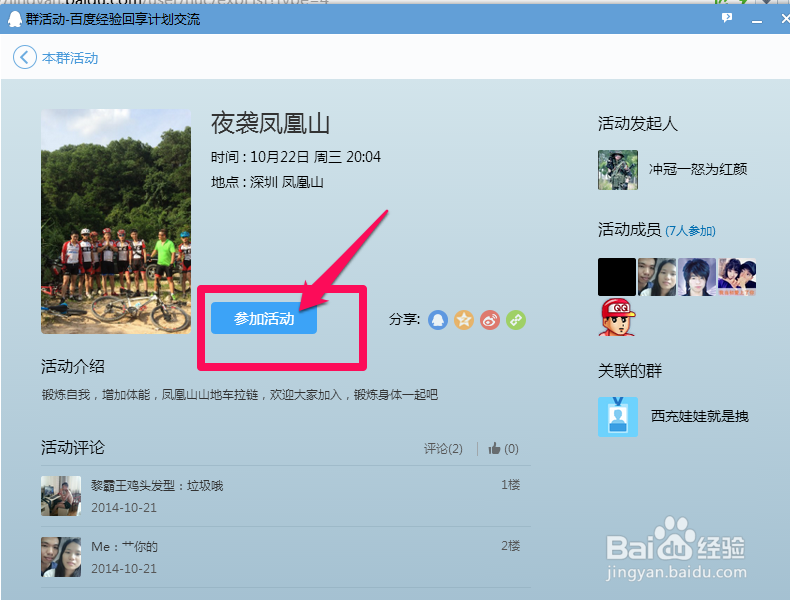Click organizer avatar of 冲冠一怒为红颜
This screenshot has width=790, height=600.
pos(618,170)
